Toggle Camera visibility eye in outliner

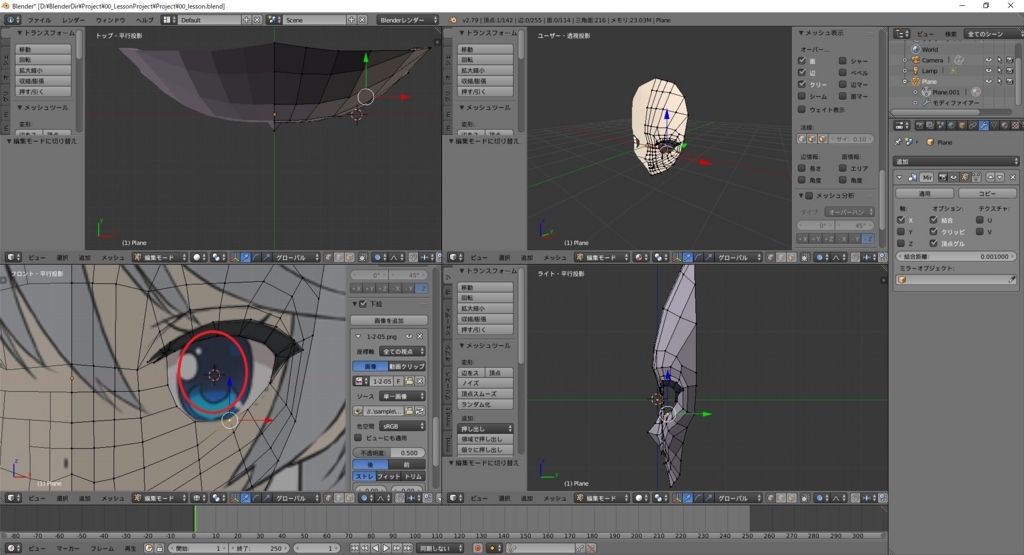click(988, 60)
